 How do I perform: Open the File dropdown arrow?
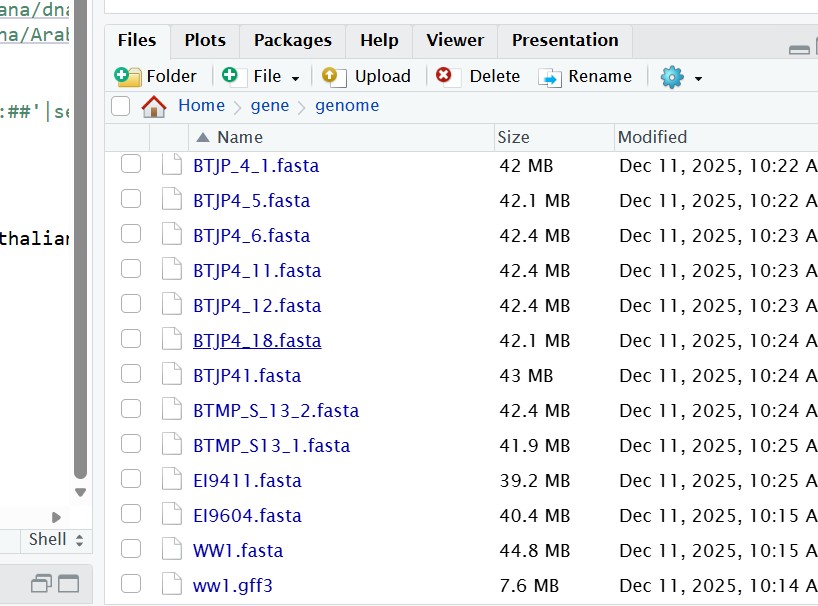[x=296, y=78]
